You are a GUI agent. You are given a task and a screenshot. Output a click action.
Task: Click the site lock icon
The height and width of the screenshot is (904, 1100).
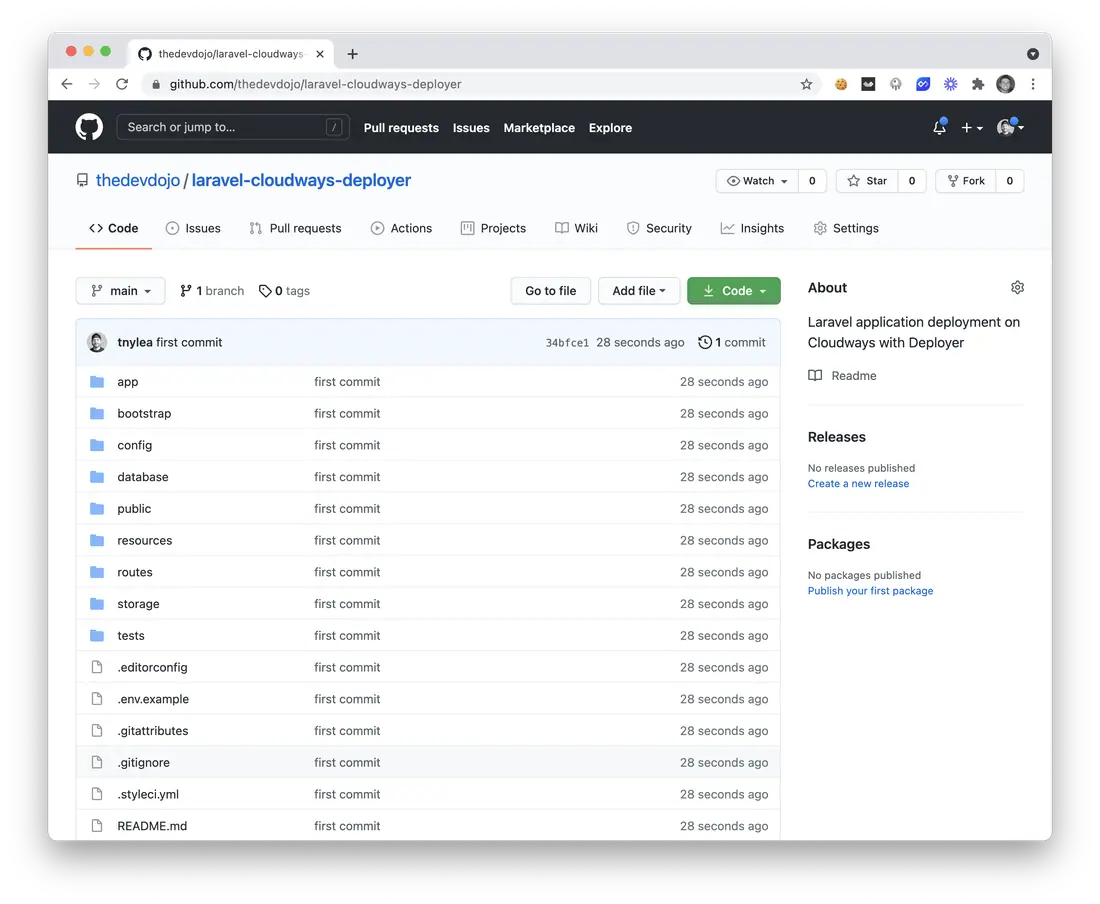pos(156,84)
